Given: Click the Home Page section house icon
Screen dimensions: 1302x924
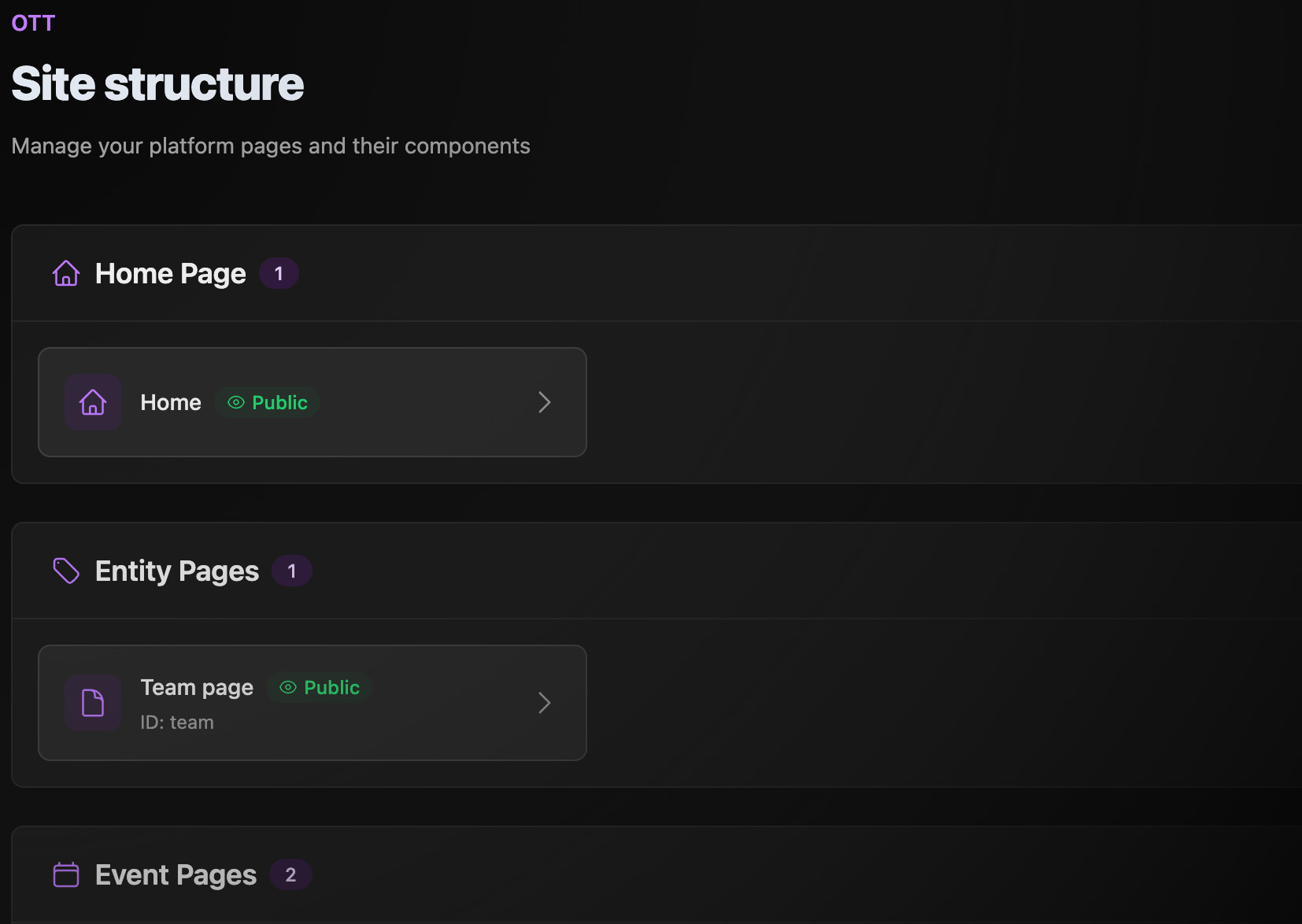Looking at the screenshot, I should (x=66, y=273).
